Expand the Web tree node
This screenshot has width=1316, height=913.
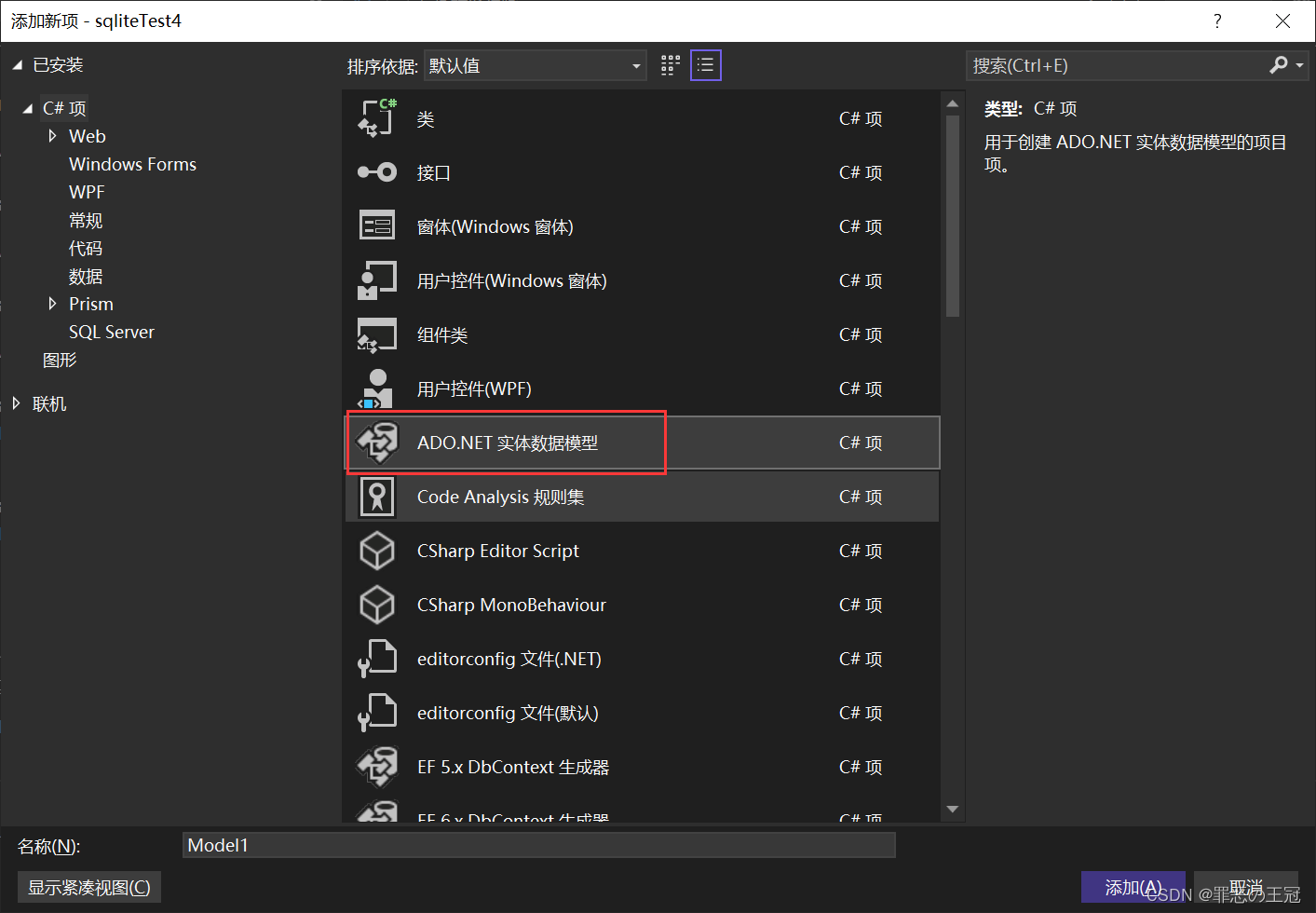(x=52, y=136)
